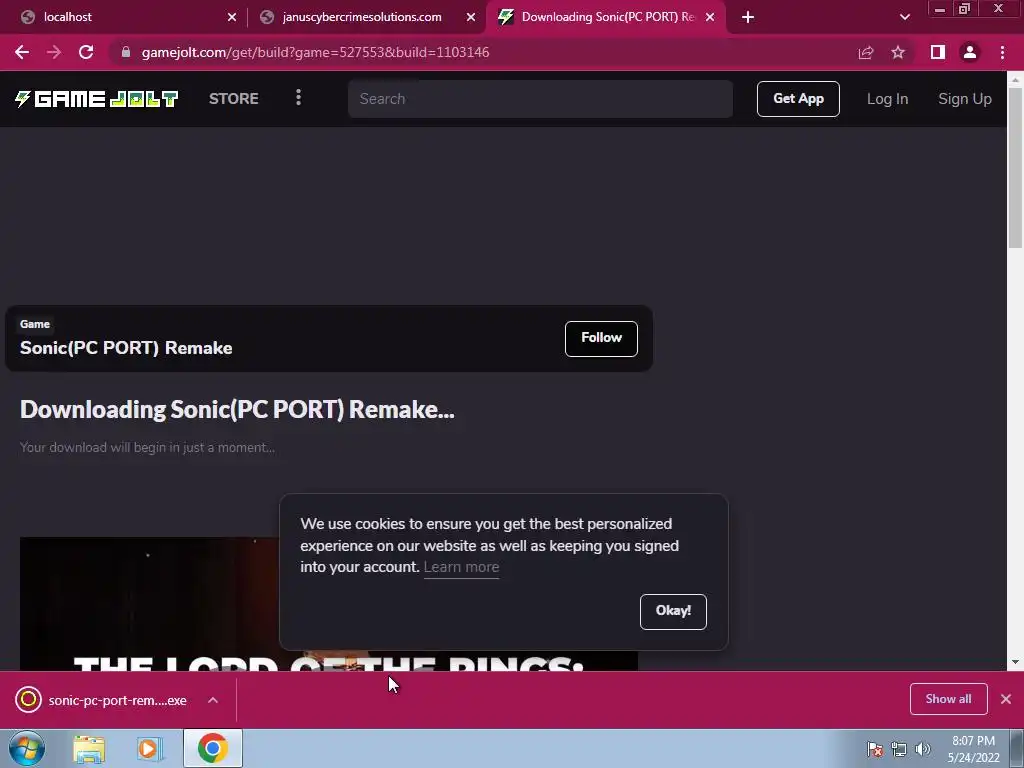Close the downloads bar

1006,699
